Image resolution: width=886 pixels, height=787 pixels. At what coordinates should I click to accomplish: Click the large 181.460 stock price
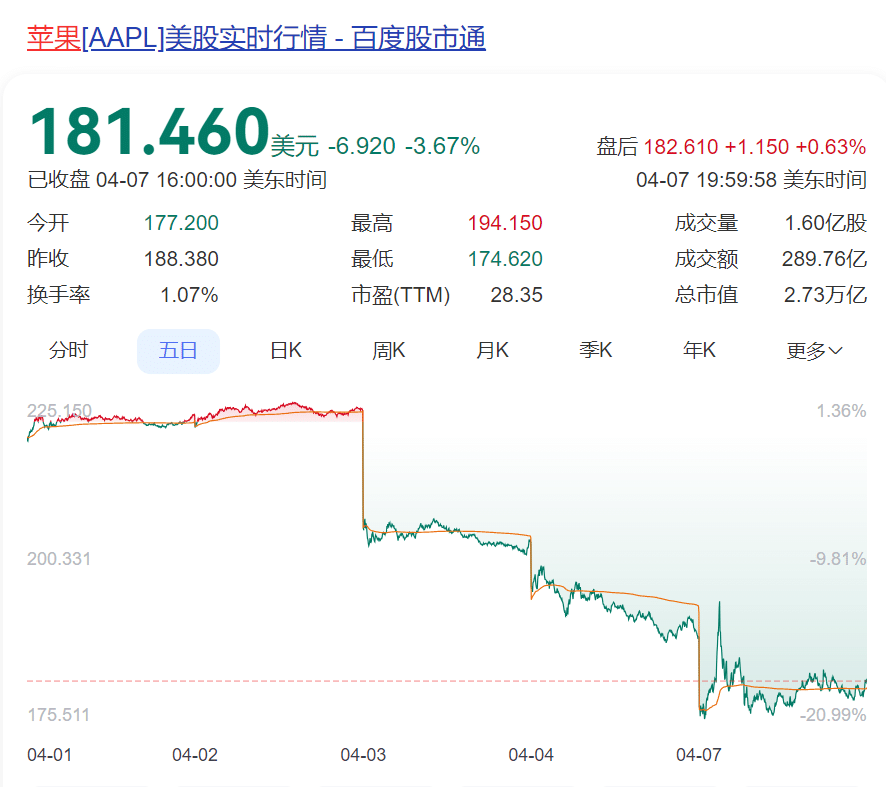[x=148, y=131]
